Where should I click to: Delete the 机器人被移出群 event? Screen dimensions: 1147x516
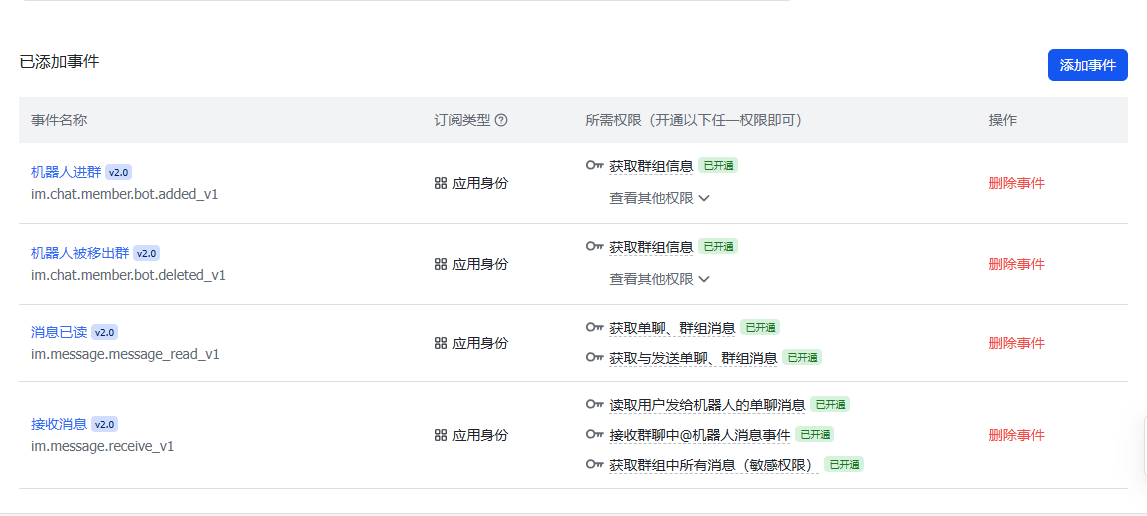(1016, 264)
